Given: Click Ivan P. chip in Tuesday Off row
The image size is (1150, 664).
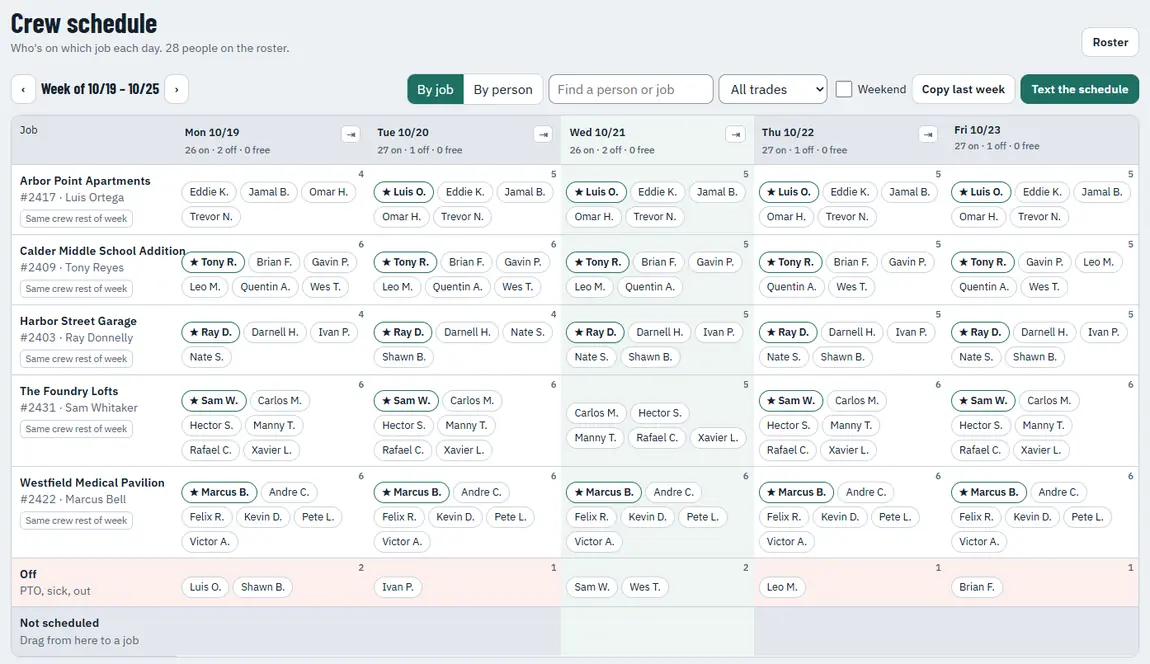Looking at the screenshot, I should tap(398, 587).
